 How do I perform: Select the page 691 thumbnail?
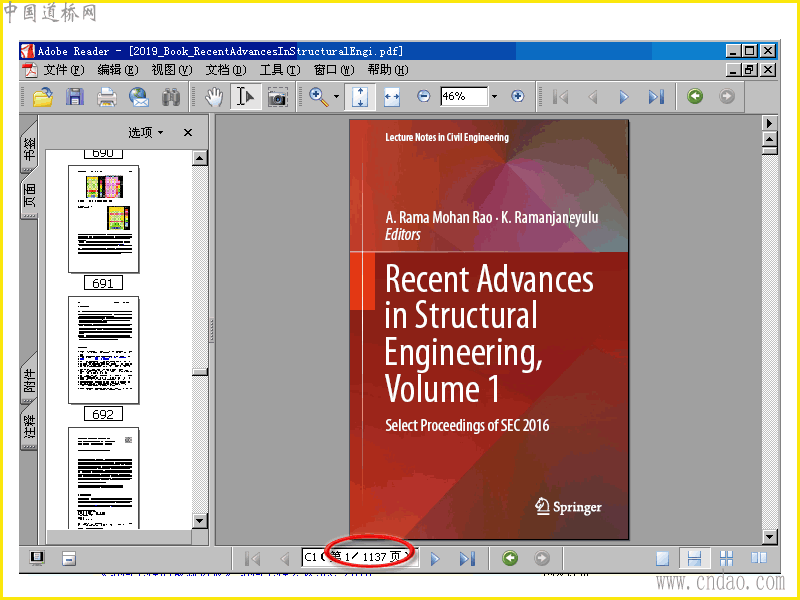click(103, 218)
